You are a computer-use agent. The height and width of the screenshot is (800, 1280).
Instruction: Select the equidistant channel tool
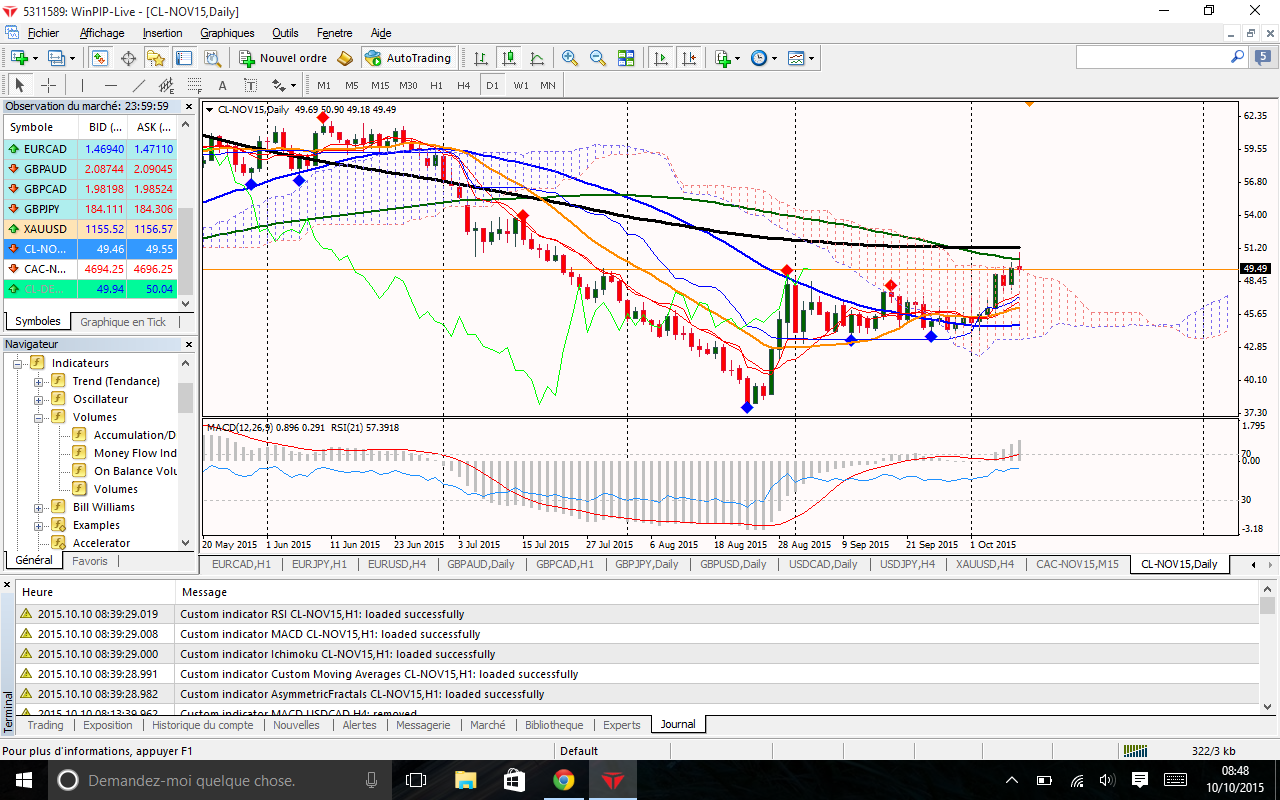[167, 85]
